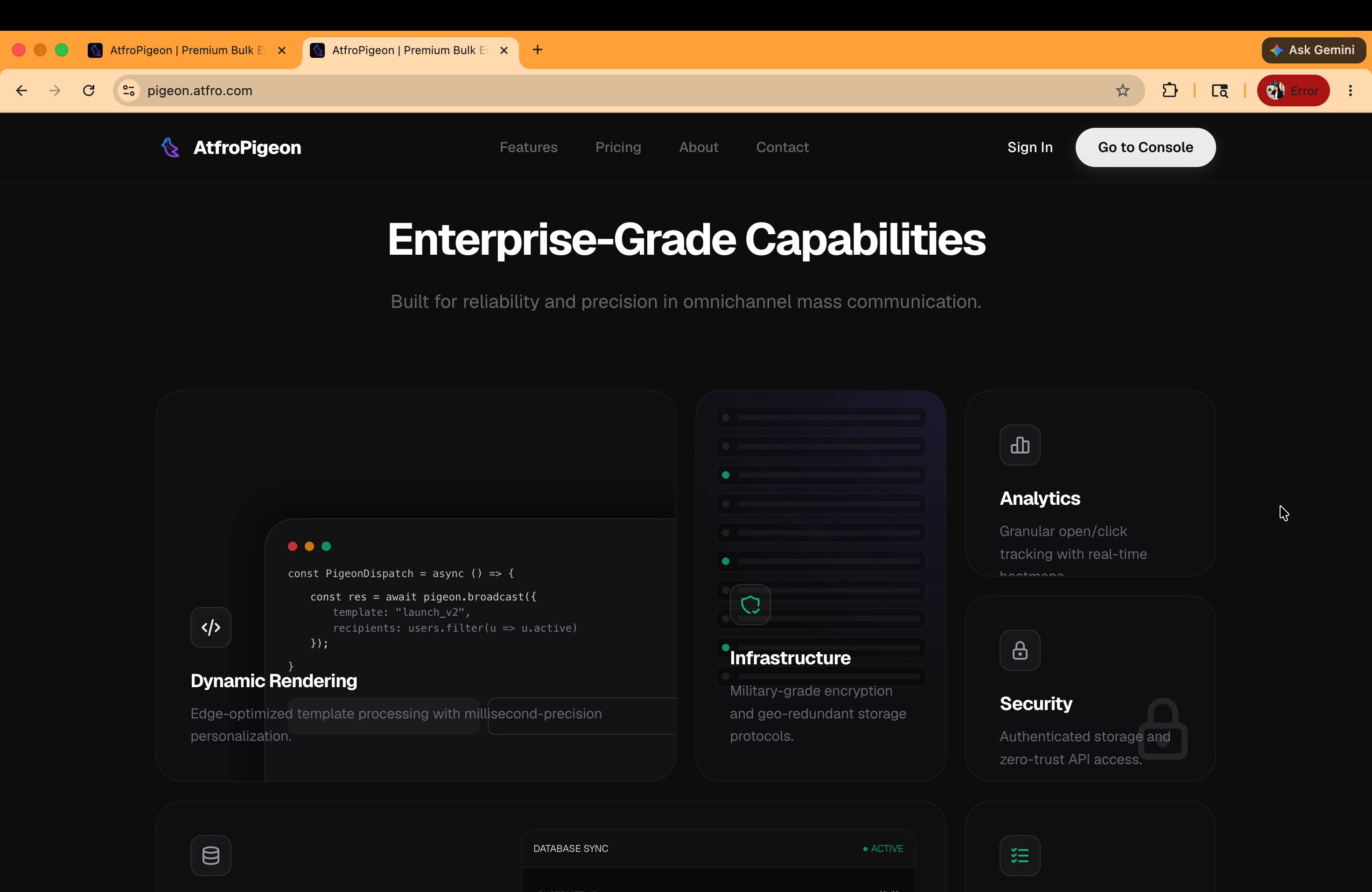Click the Sign In link
Image resolution: width=1372 pixels, height=892 pixels.
click(x=1029, y=147)
